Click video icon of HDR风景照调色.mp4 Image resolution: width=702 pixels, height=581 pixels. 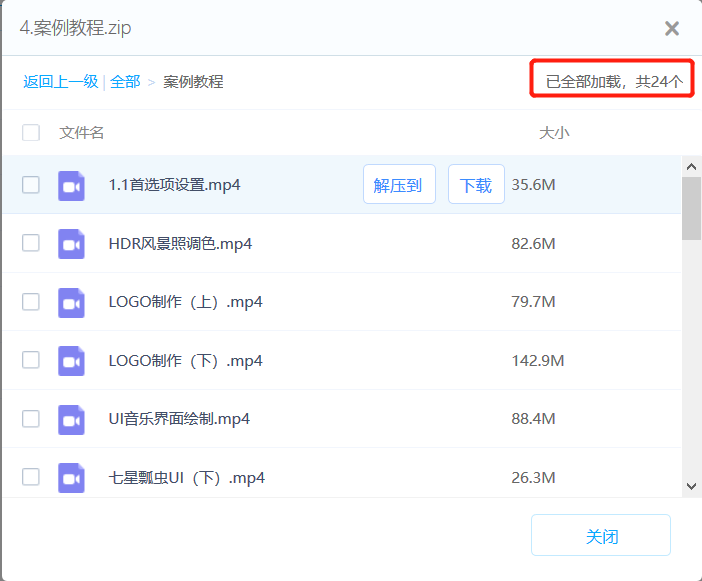[x=71, y=244]
